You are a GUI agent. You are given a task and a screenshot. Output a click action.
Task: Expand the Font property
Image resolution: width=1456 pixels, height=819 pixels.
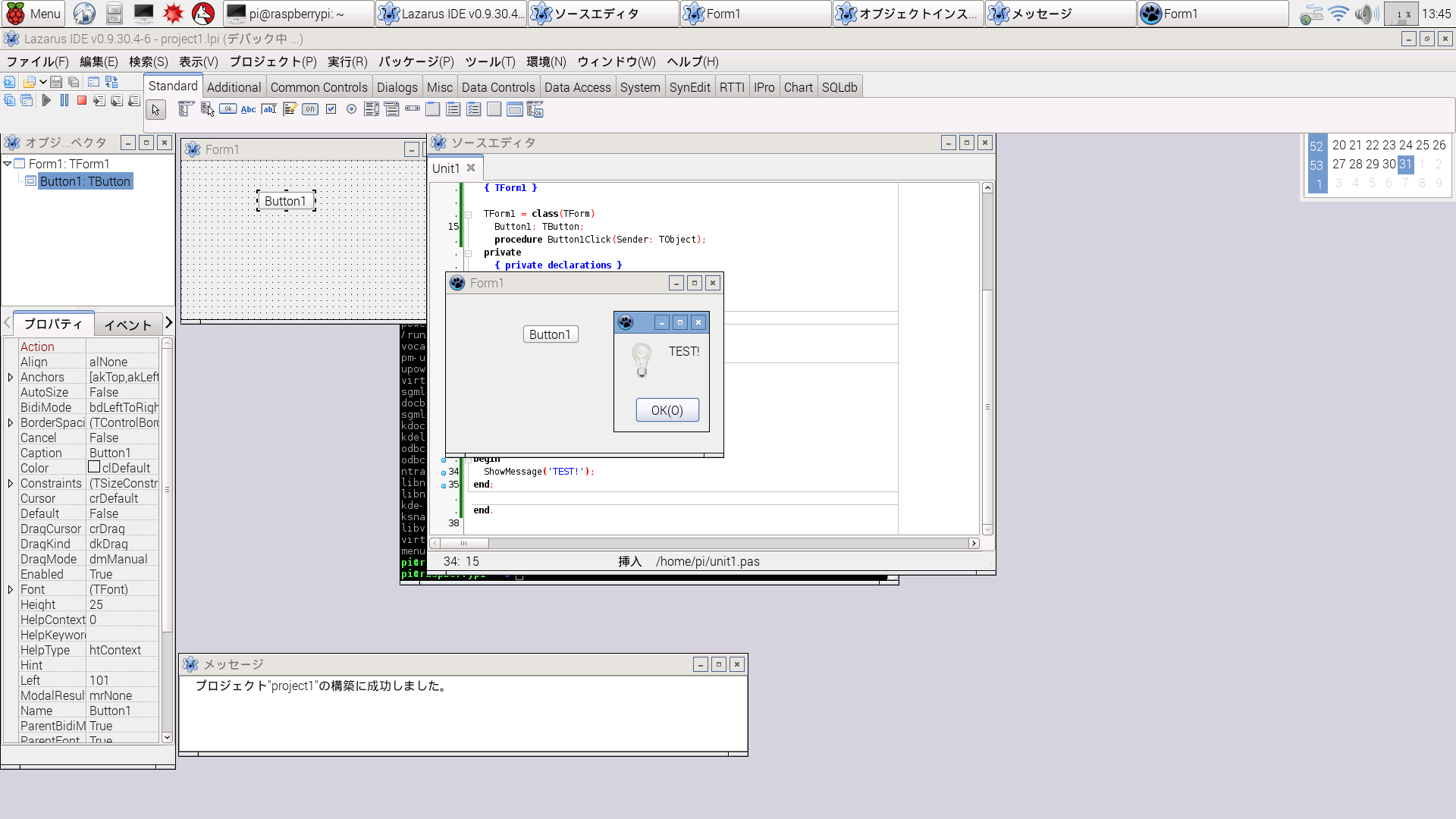pos(11,589)
